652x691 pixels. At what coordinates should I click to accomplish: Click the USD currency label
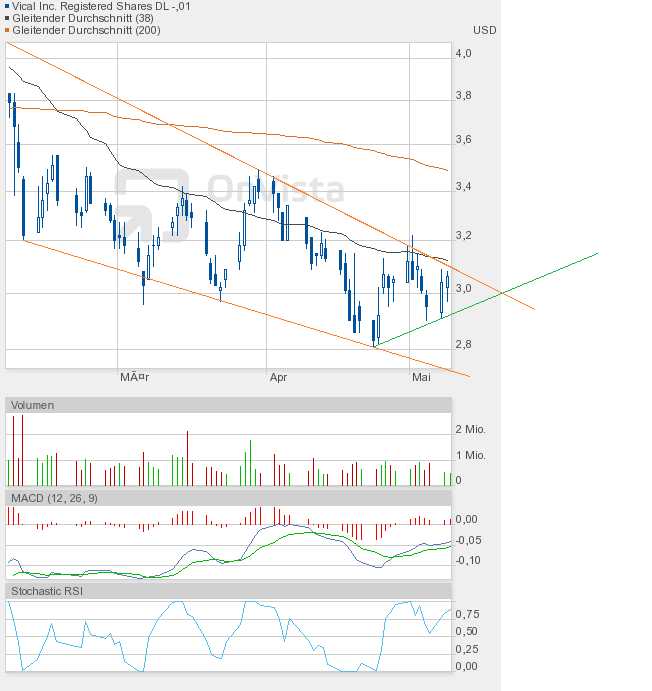(x=485, y=30)
